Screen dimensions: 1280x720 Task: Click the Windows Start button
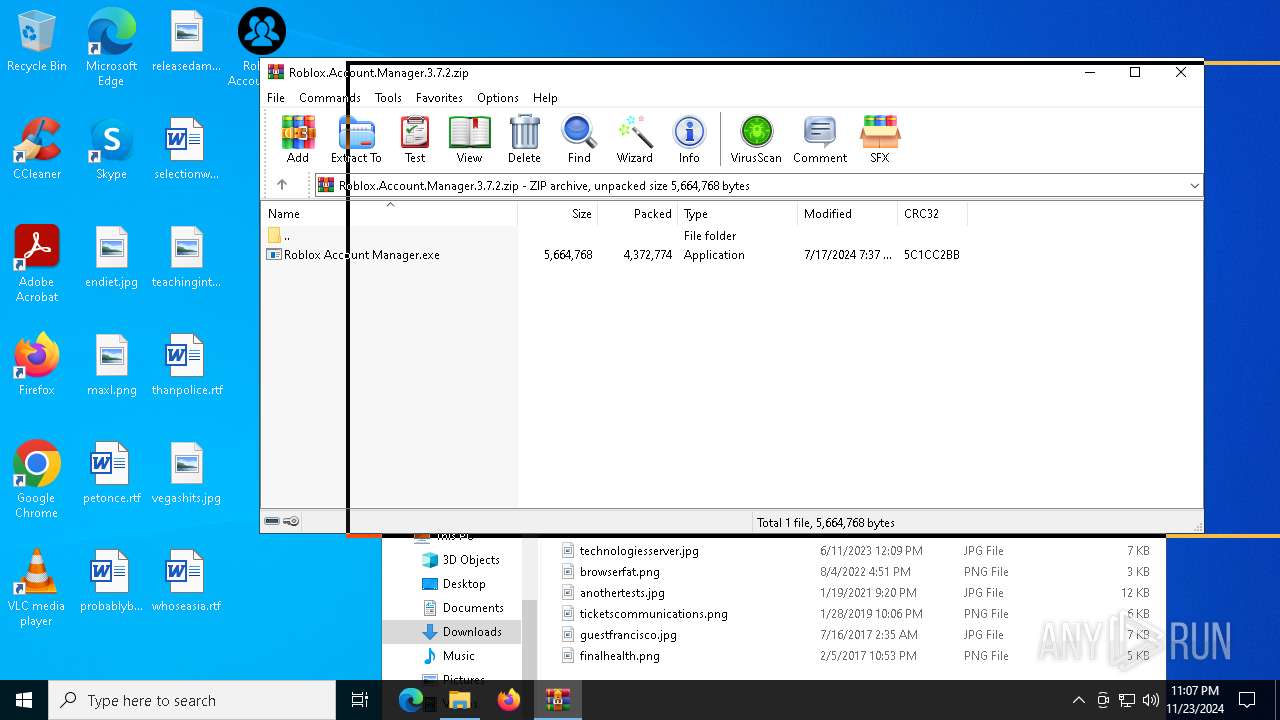24,700
